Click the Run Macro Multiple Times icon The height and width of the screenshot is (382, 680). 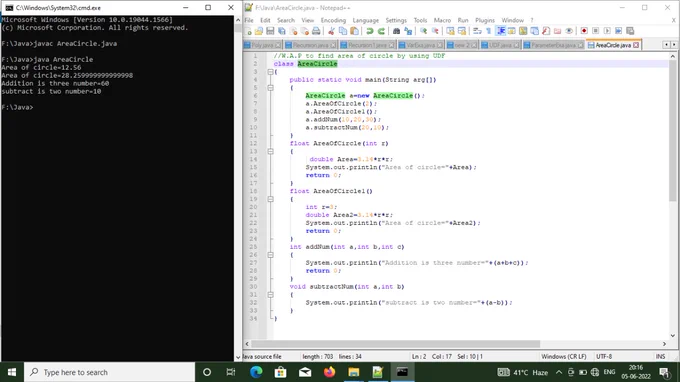pos(618,31)
